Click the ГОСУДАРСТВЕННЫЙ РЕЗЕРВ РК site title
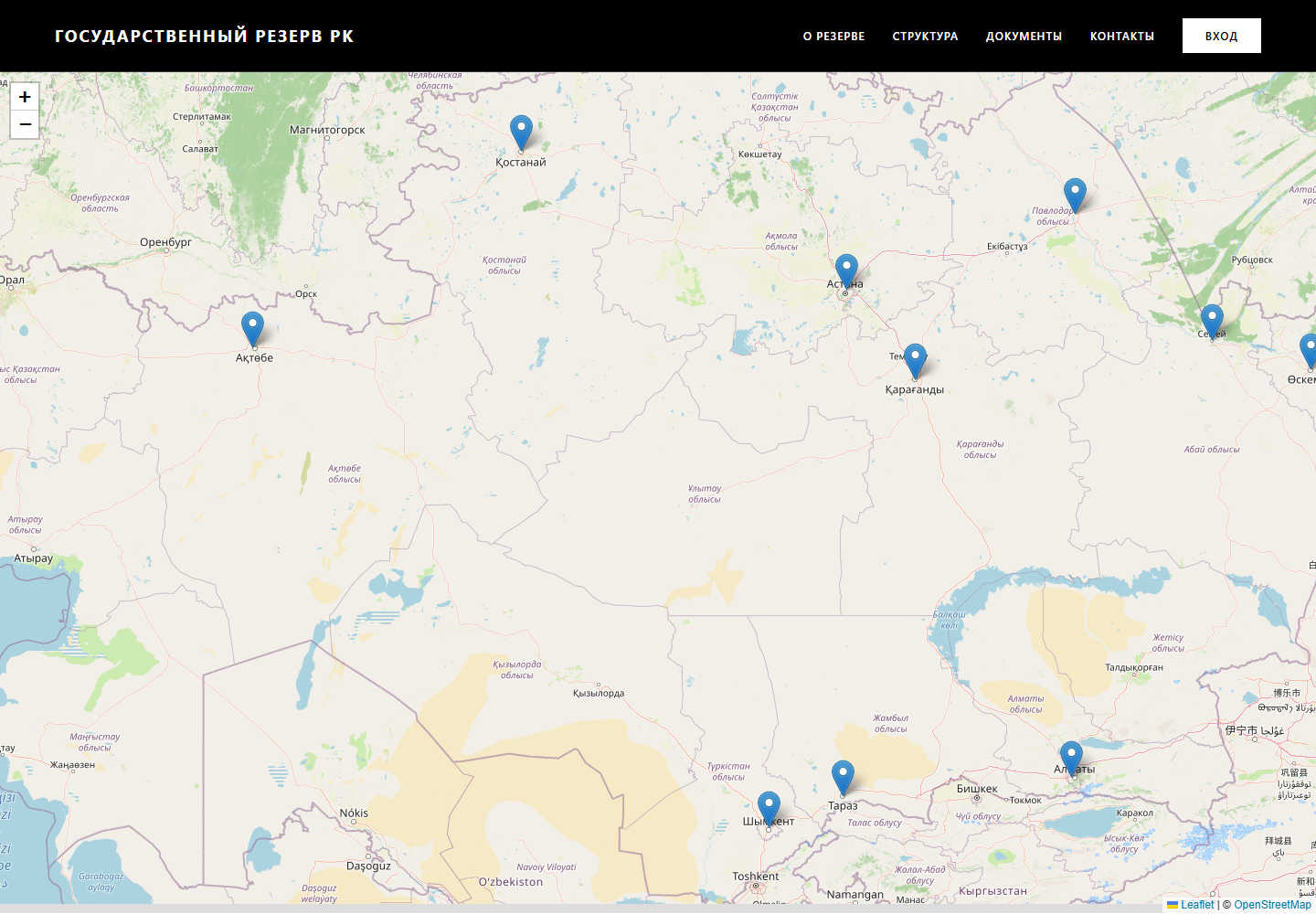 204,36
